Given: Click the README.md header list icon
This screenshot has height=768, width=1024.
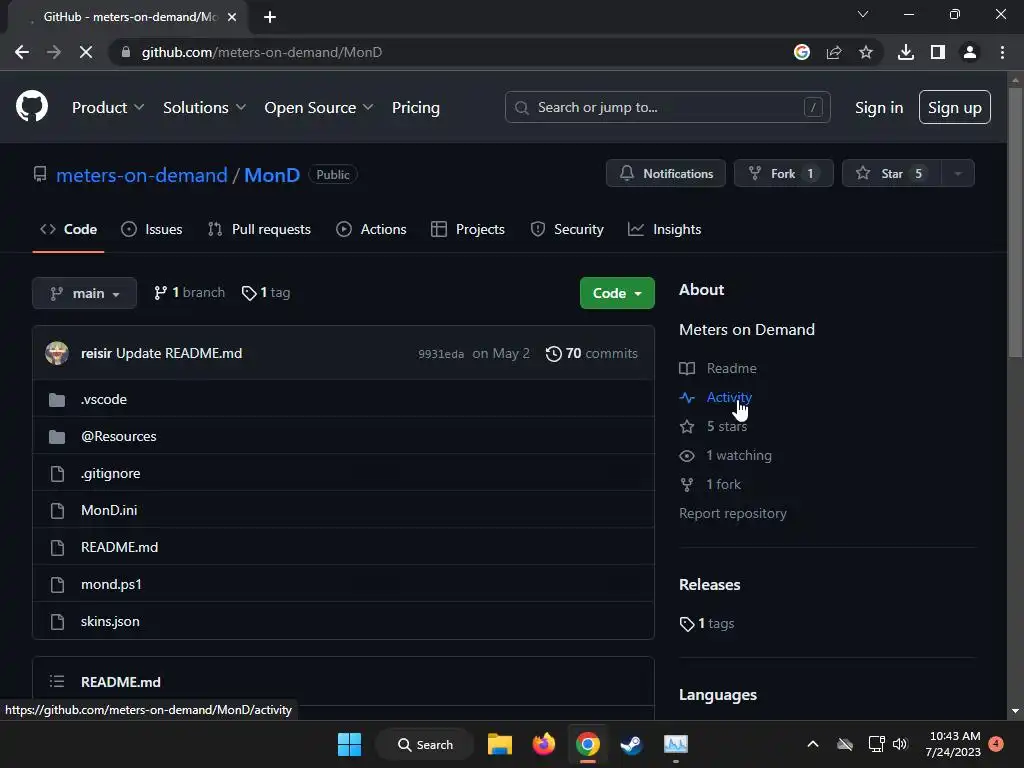Looking at the screenshot, I should pos(57,682).
